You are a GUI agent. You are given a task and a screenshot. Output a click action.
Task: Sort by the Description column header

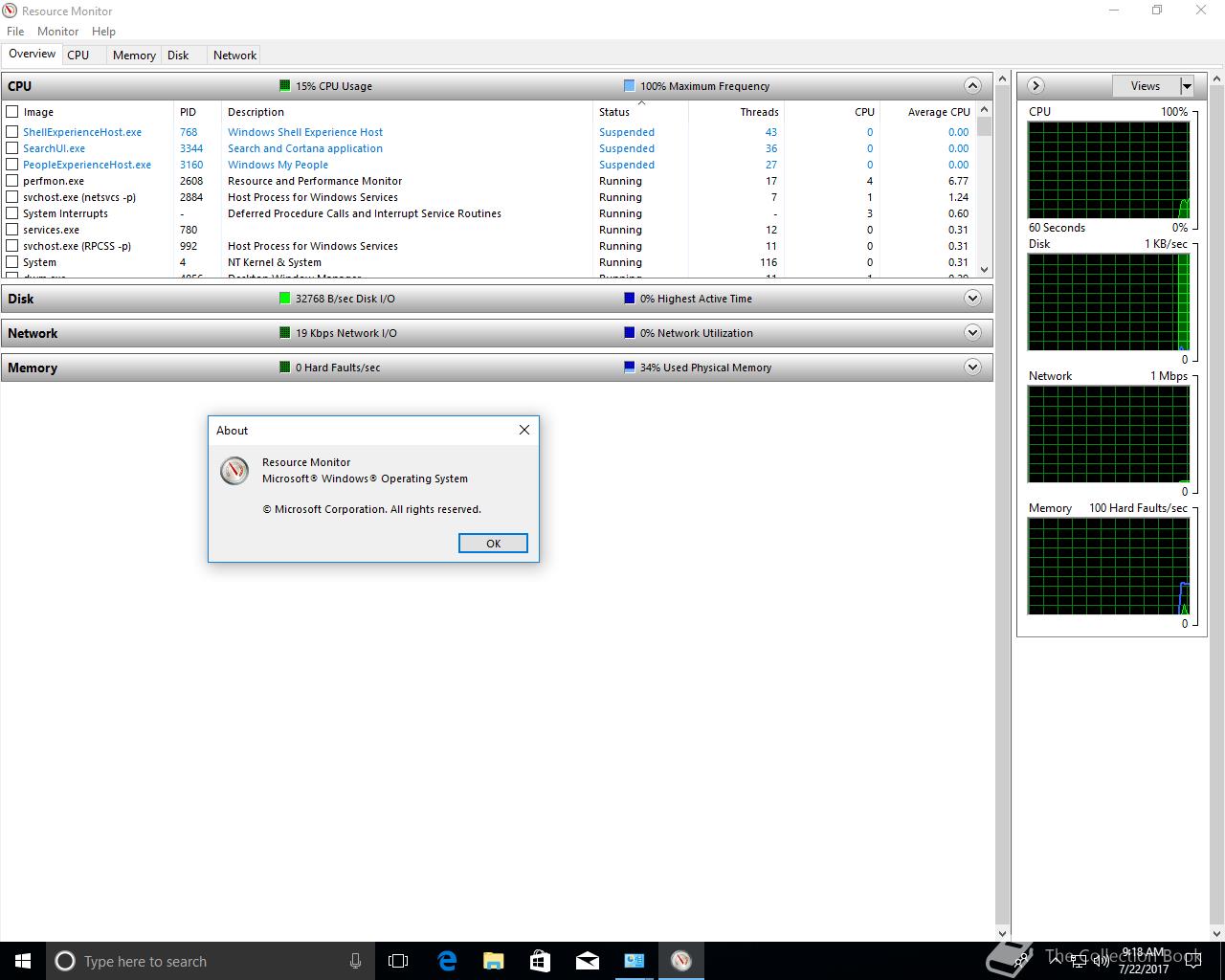pyautogui.click(x=407, y=112)
